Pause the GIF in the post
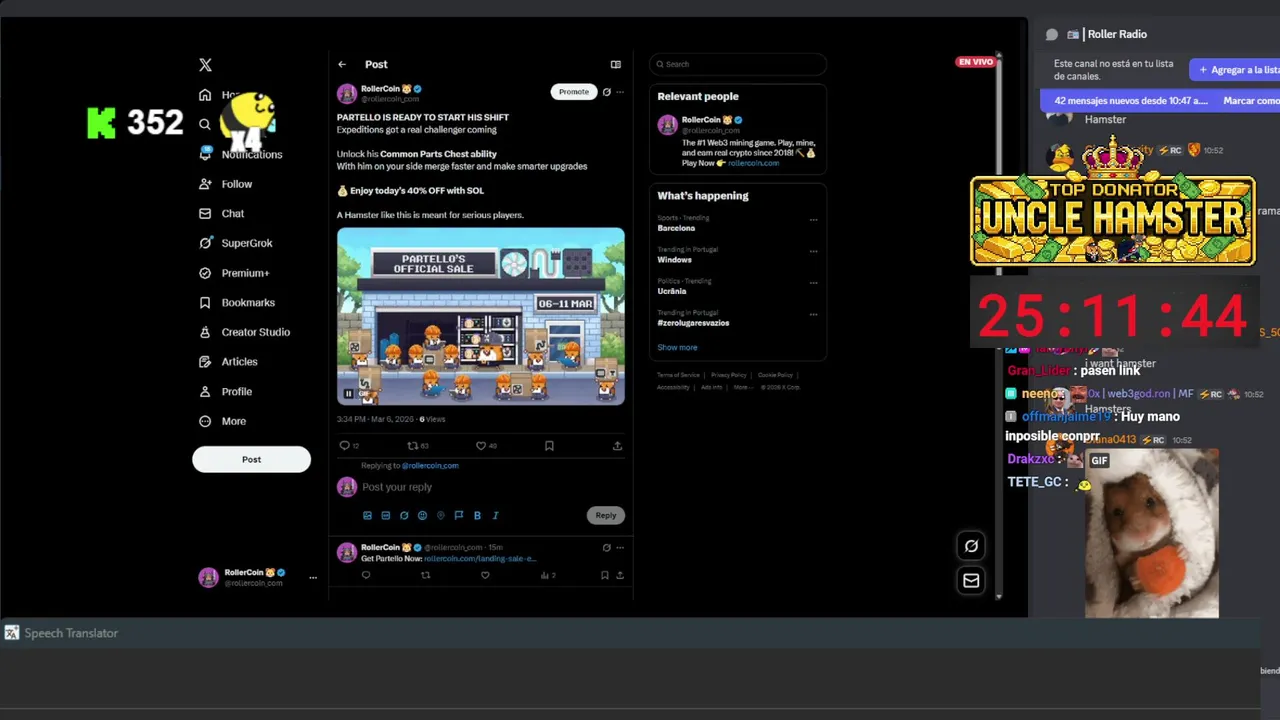 click(349, 394)
